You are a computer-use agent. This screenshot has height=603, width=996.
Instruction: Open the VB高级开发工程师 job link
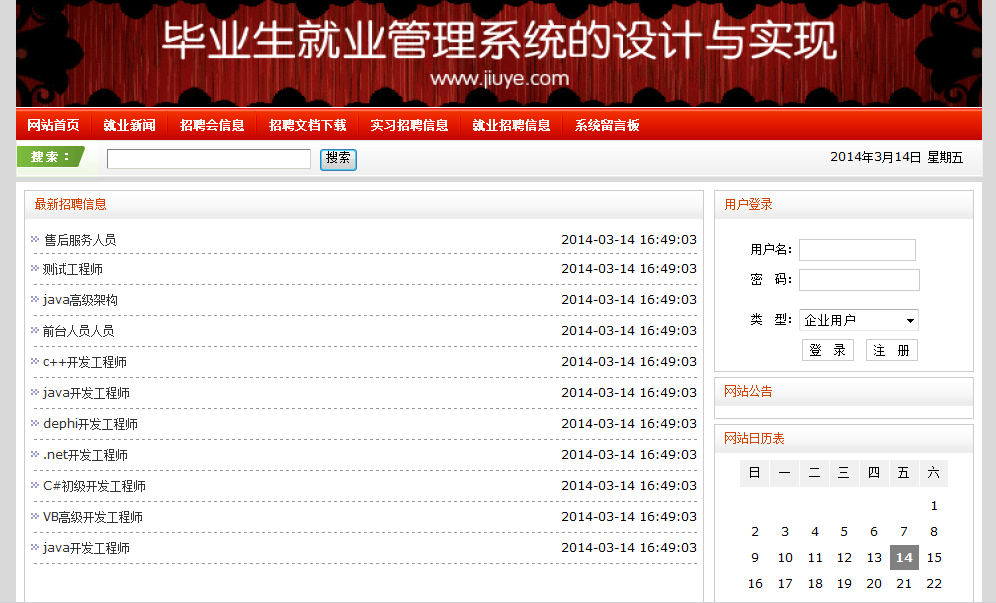tap(93, 517)
